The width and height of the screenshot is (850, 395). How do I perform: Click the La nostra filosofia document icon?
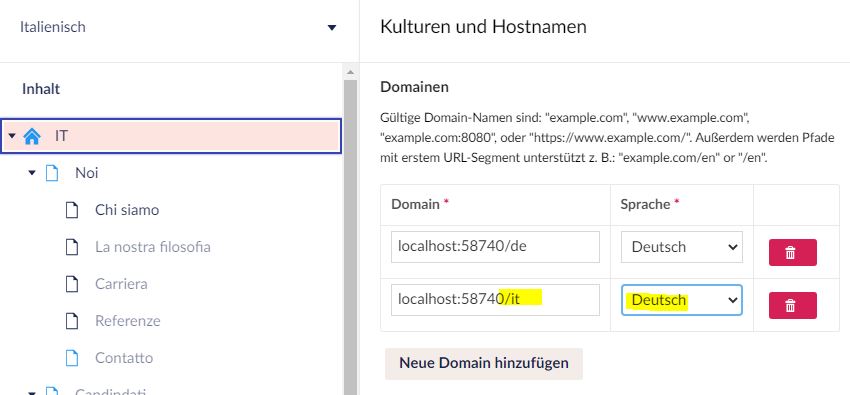click(x=72, y=247)
